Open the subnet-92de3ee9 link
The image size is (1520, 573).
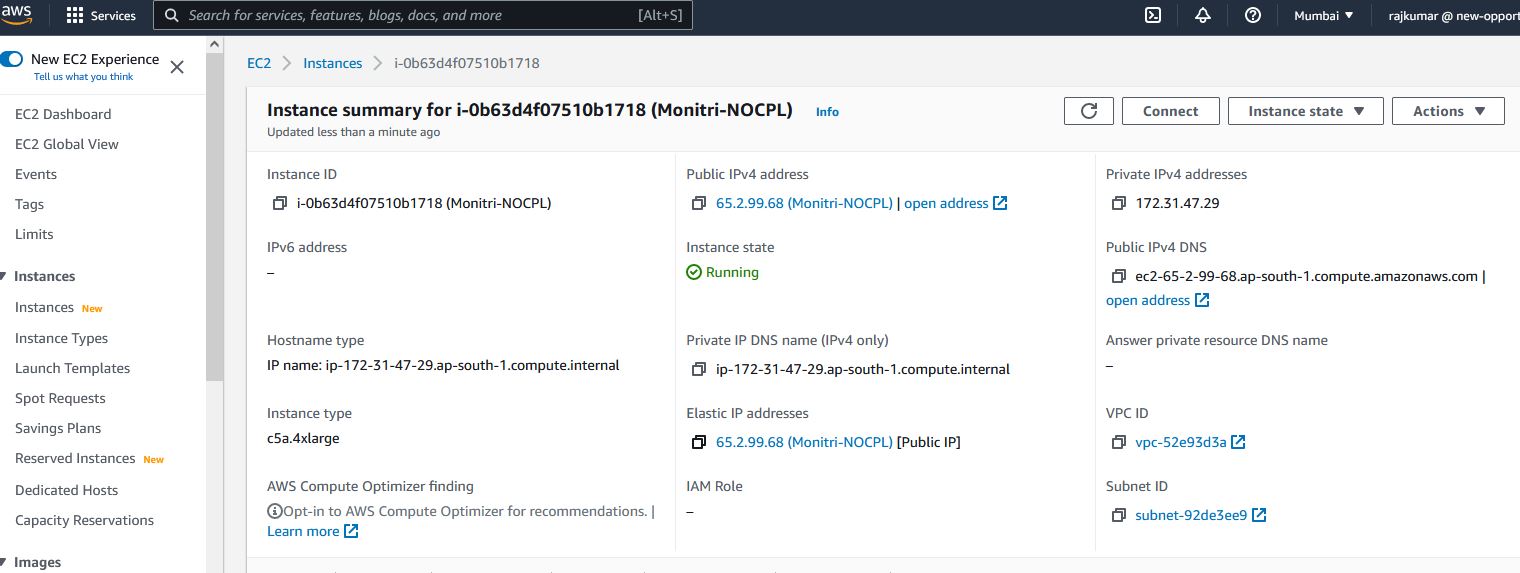[1190, 516]
